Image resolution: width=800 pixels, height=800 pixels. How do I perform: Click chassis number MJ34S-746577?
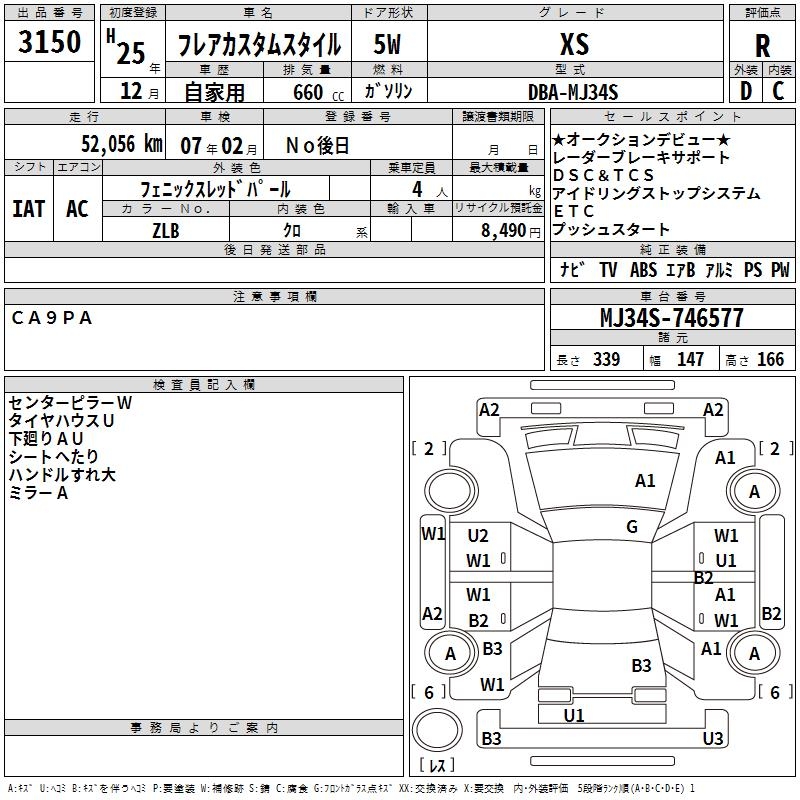click(x=671, y=318)
